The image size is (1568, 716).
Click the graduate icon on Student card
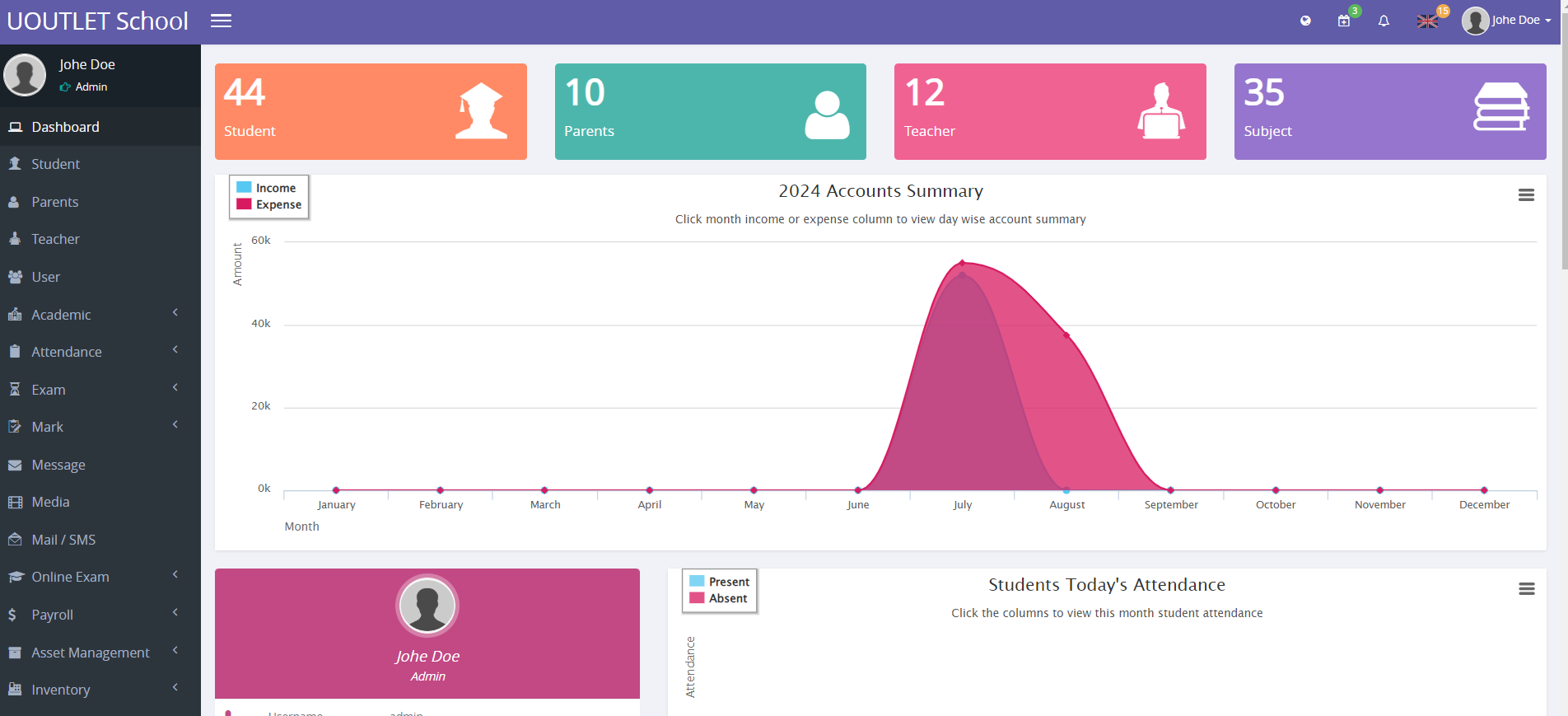tap(481, 111)
